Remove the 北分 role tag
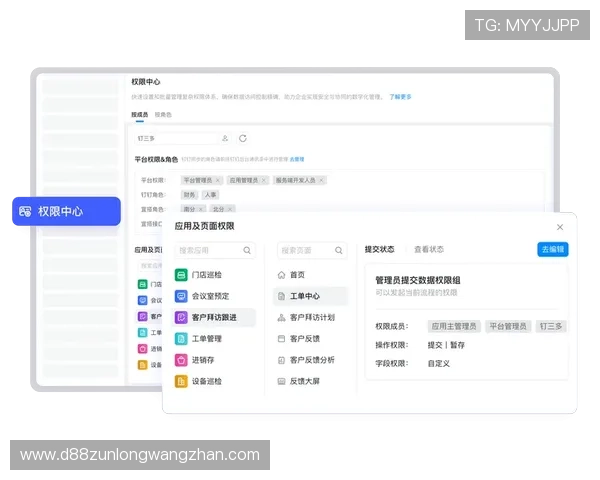 [230, 209]
